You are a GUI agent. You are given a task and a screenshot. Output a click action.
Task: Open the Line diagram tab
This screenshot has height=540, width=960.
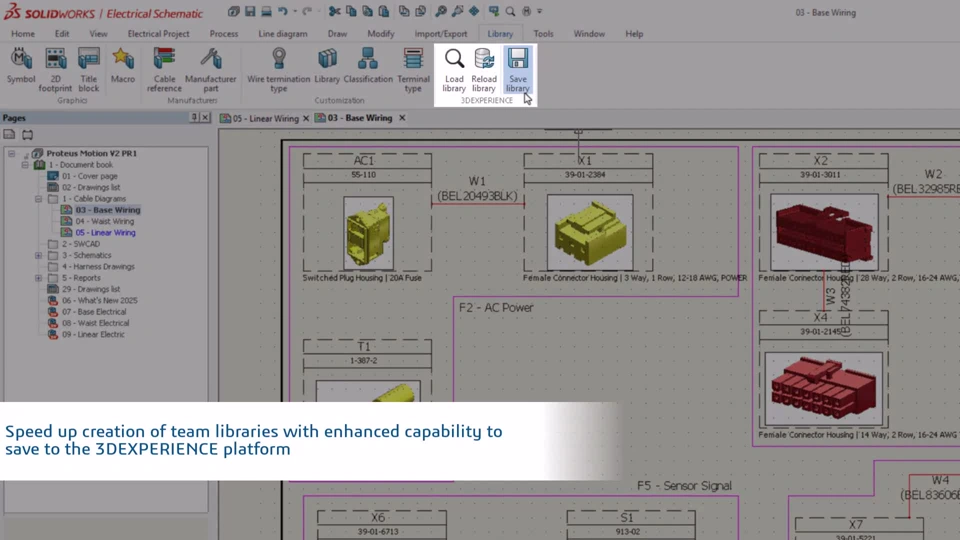click(x=282, y=34)
